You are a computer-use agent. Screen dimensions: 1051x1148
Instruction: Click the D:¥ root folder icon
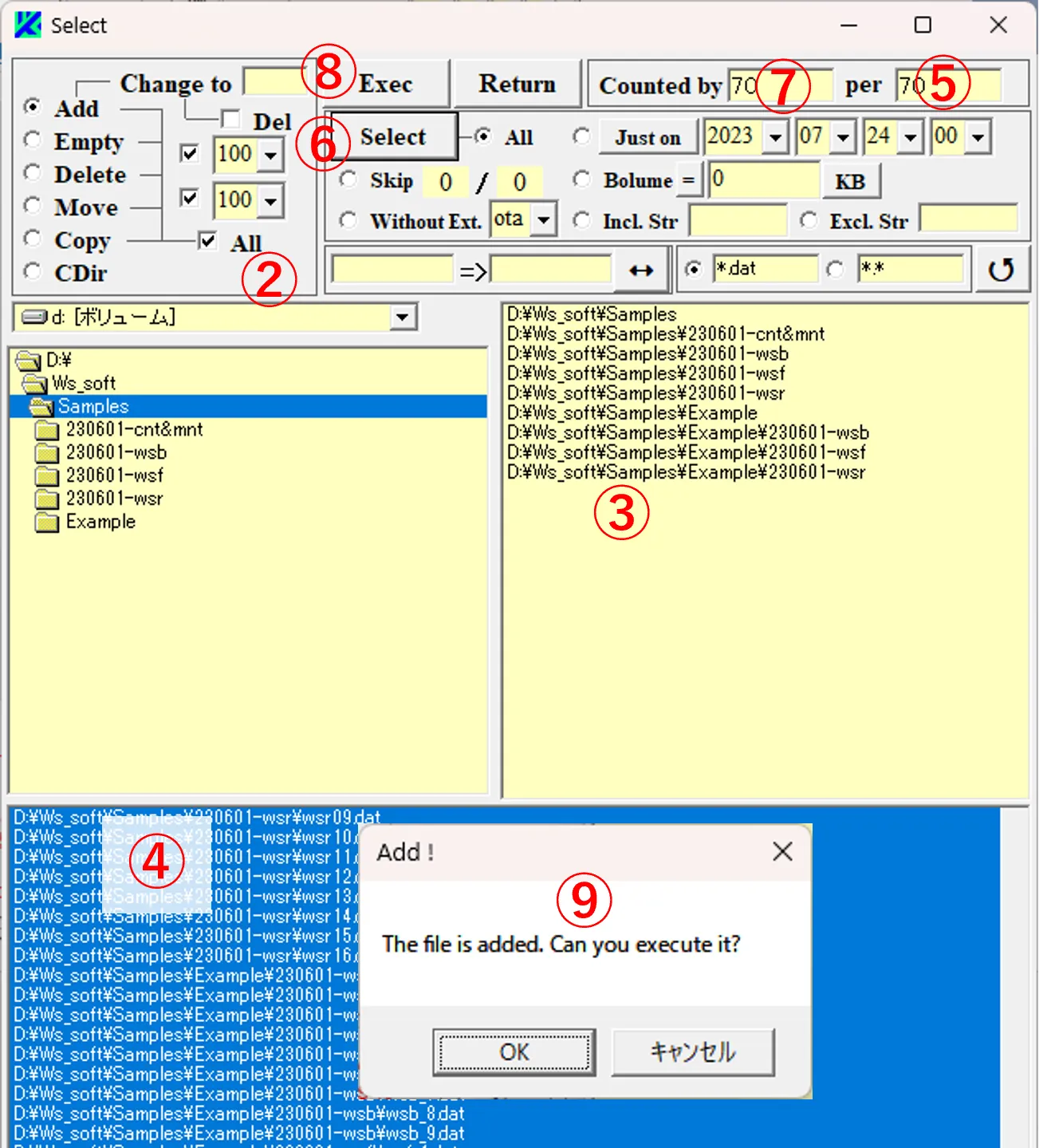pyautogui.click(x=30, y=361)
